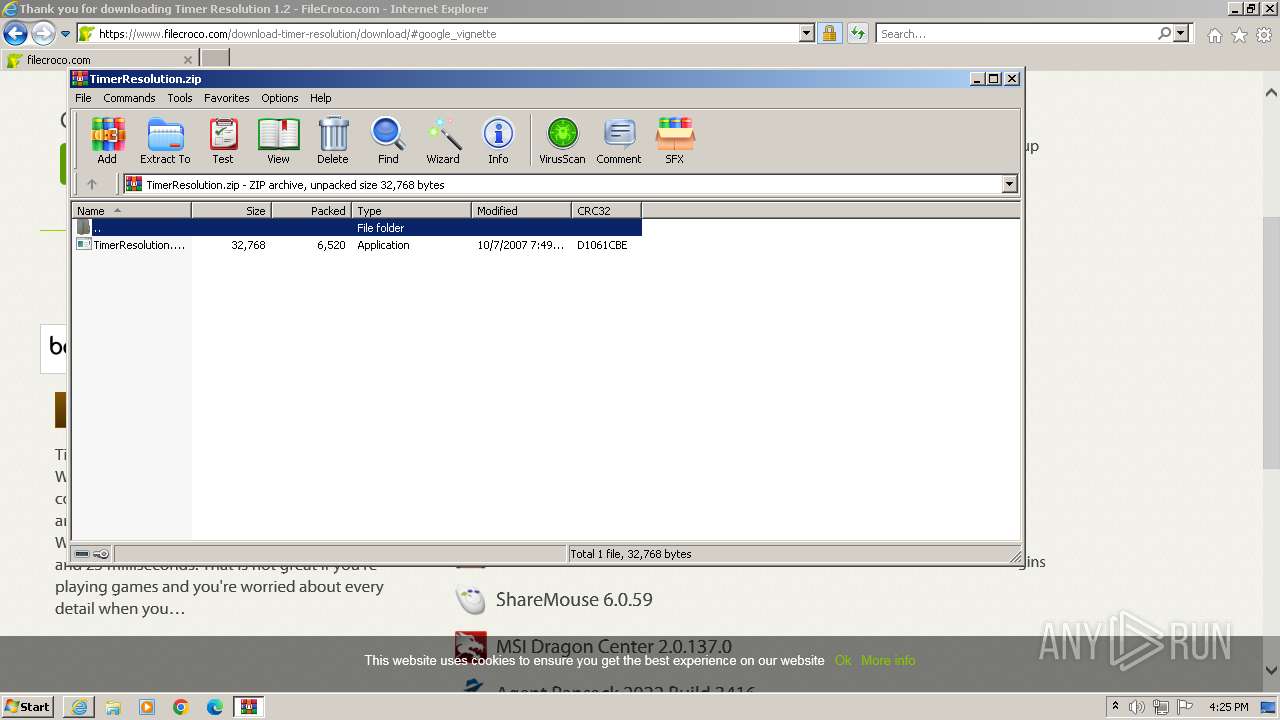Open the WinRAR File menu
Image resolution: width=1280 pixels, height=720 pixels.
click(x=83, y=98)
